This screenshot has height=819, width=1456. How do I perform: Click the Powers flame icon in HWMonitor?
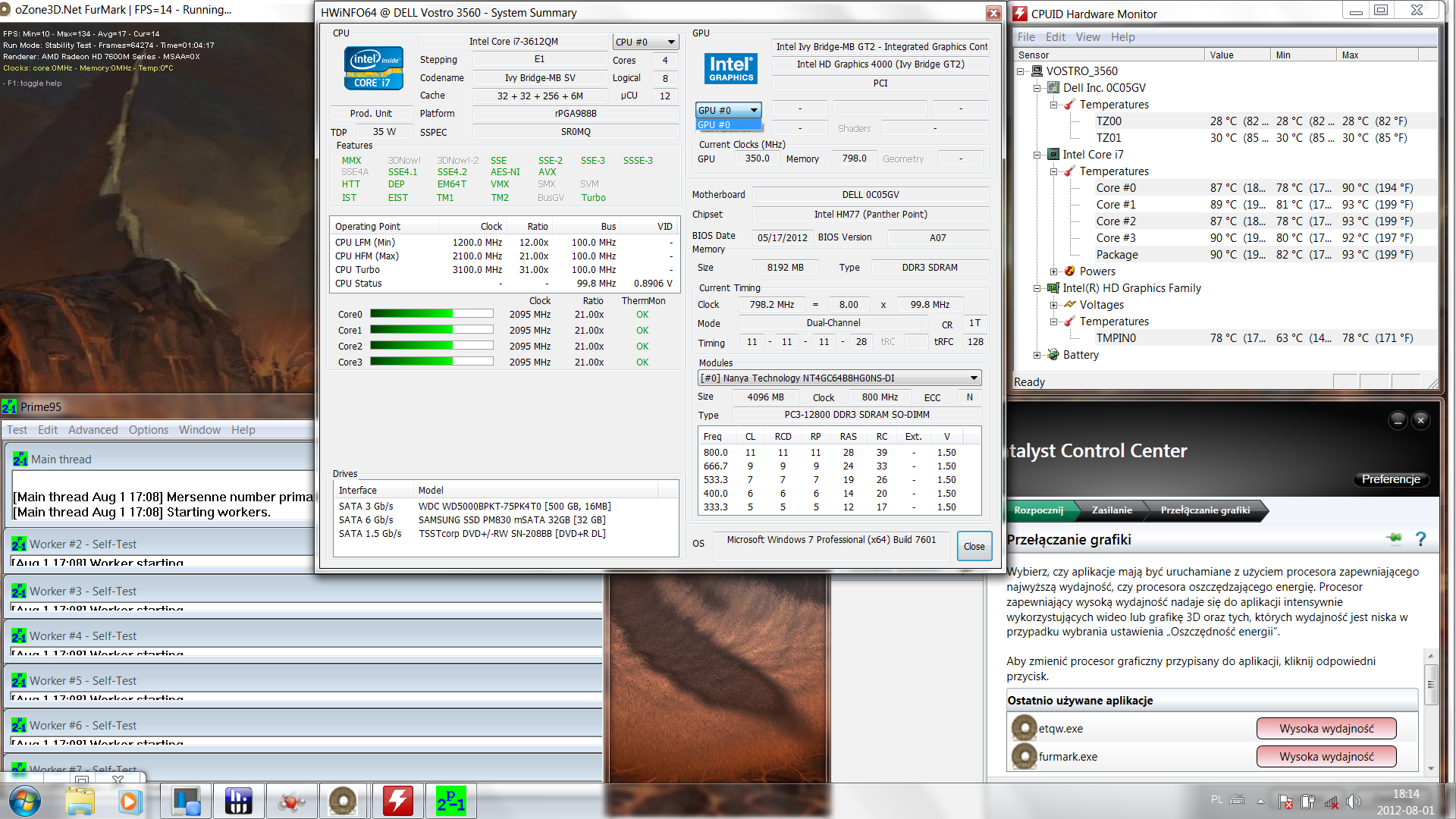(x=1069, y=271)
